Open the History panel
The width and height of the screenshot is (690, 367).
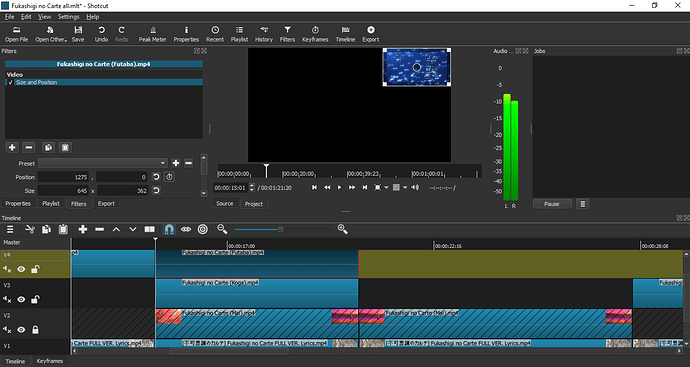tap(264, 34)
